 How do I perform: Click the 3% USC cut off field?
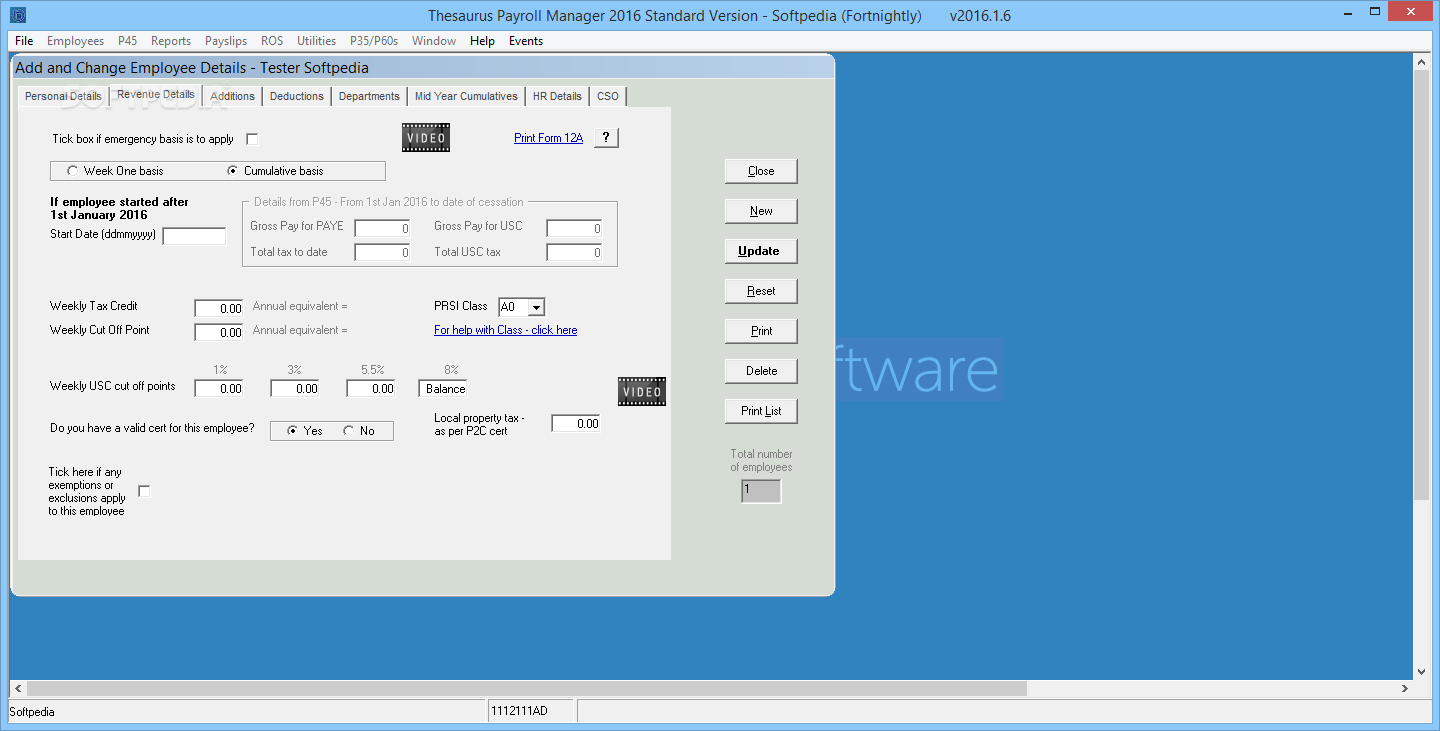(x=295, y=388)
